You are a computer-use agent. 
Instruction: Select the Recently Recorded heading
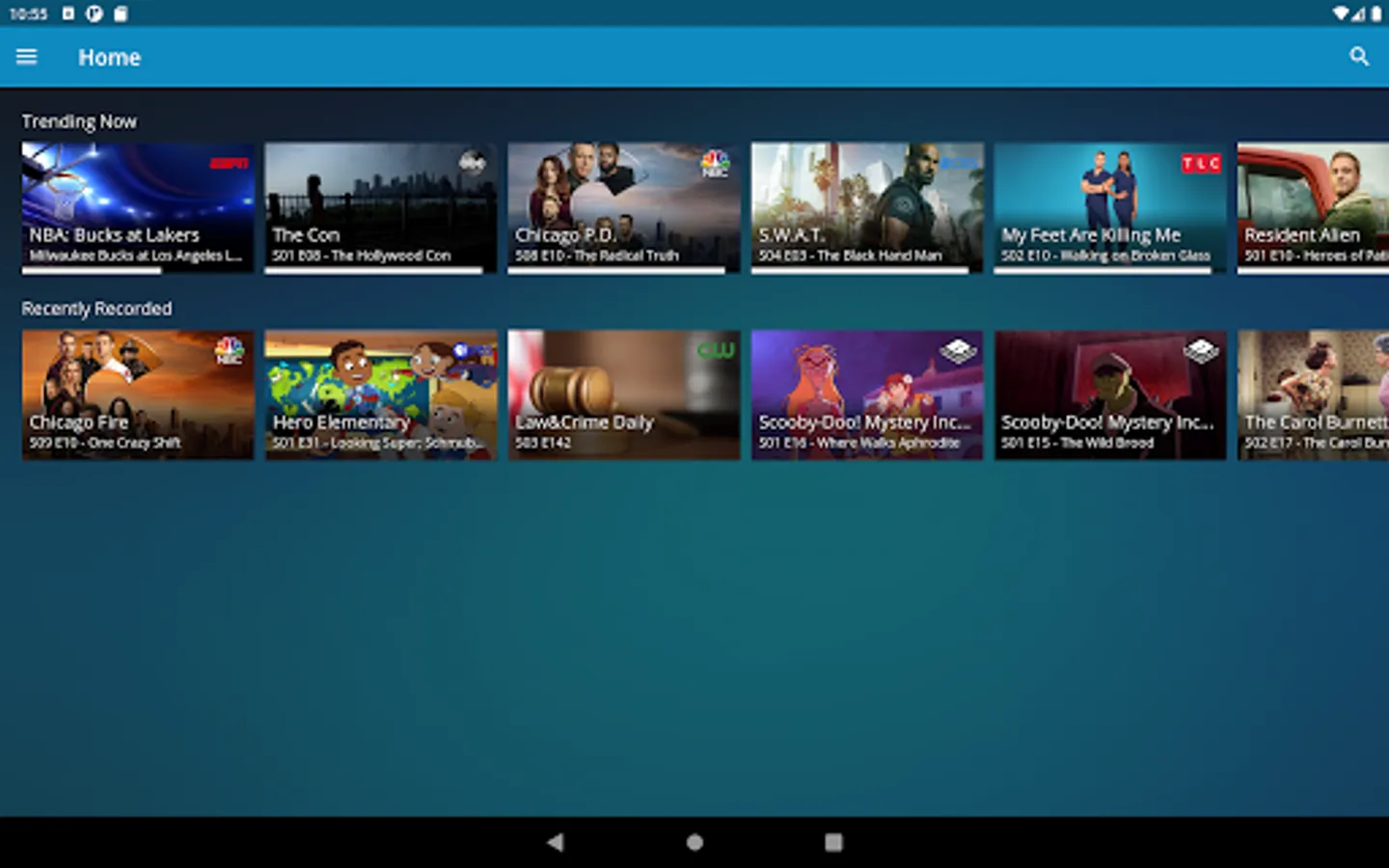pyautogui.click(x=96, y=309)
